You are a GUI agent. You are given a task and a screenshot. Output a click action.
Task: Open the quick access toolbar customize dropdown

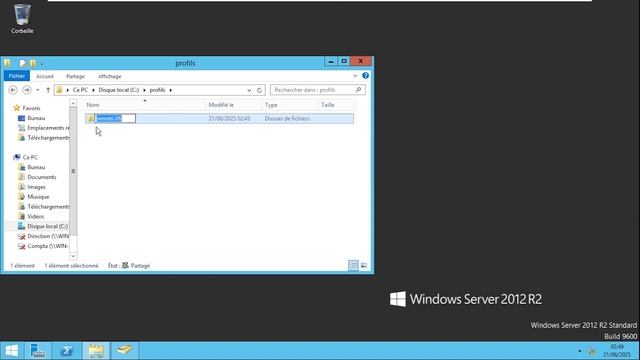coord(42,64)
